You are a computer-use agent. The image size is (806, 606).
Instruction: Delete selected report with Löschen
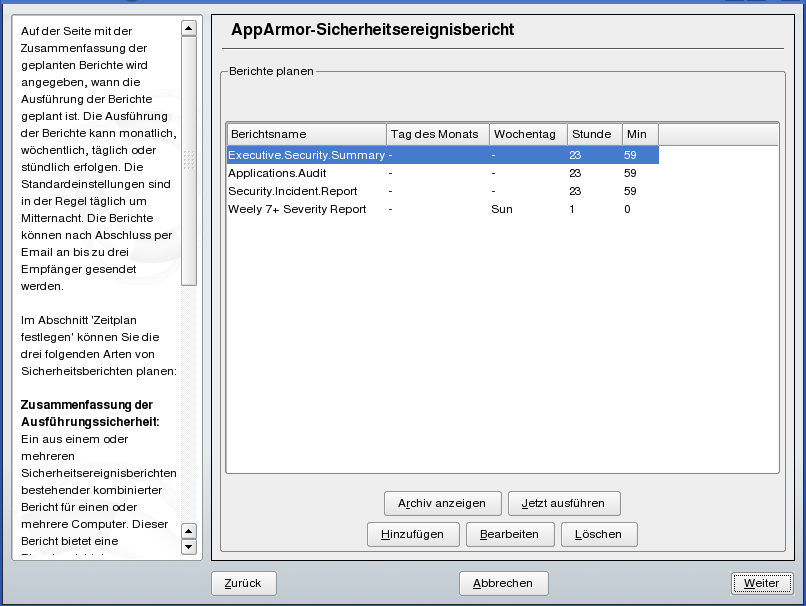point(599,534)
